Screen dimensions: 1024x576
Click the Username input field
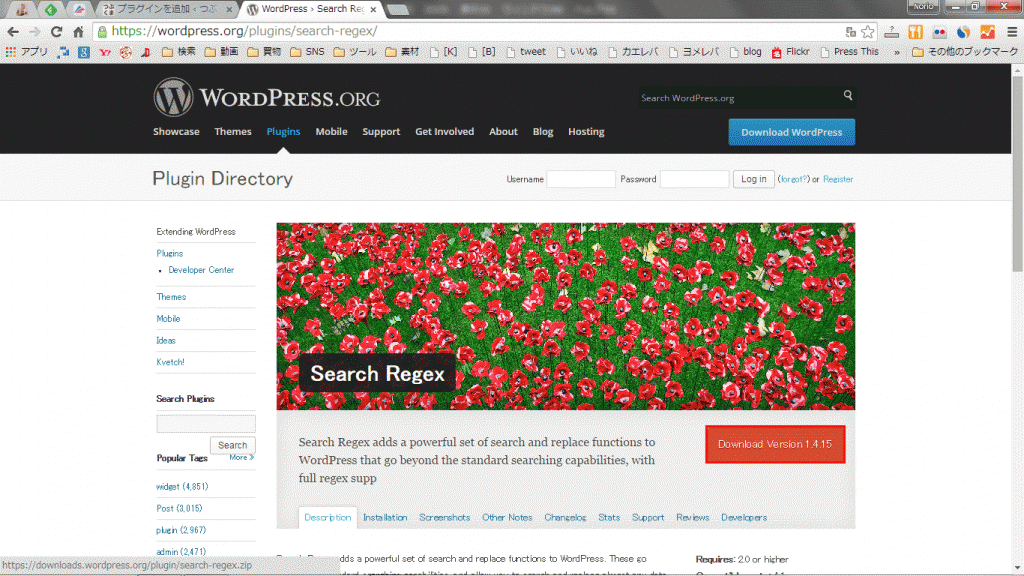coord(581,179)
